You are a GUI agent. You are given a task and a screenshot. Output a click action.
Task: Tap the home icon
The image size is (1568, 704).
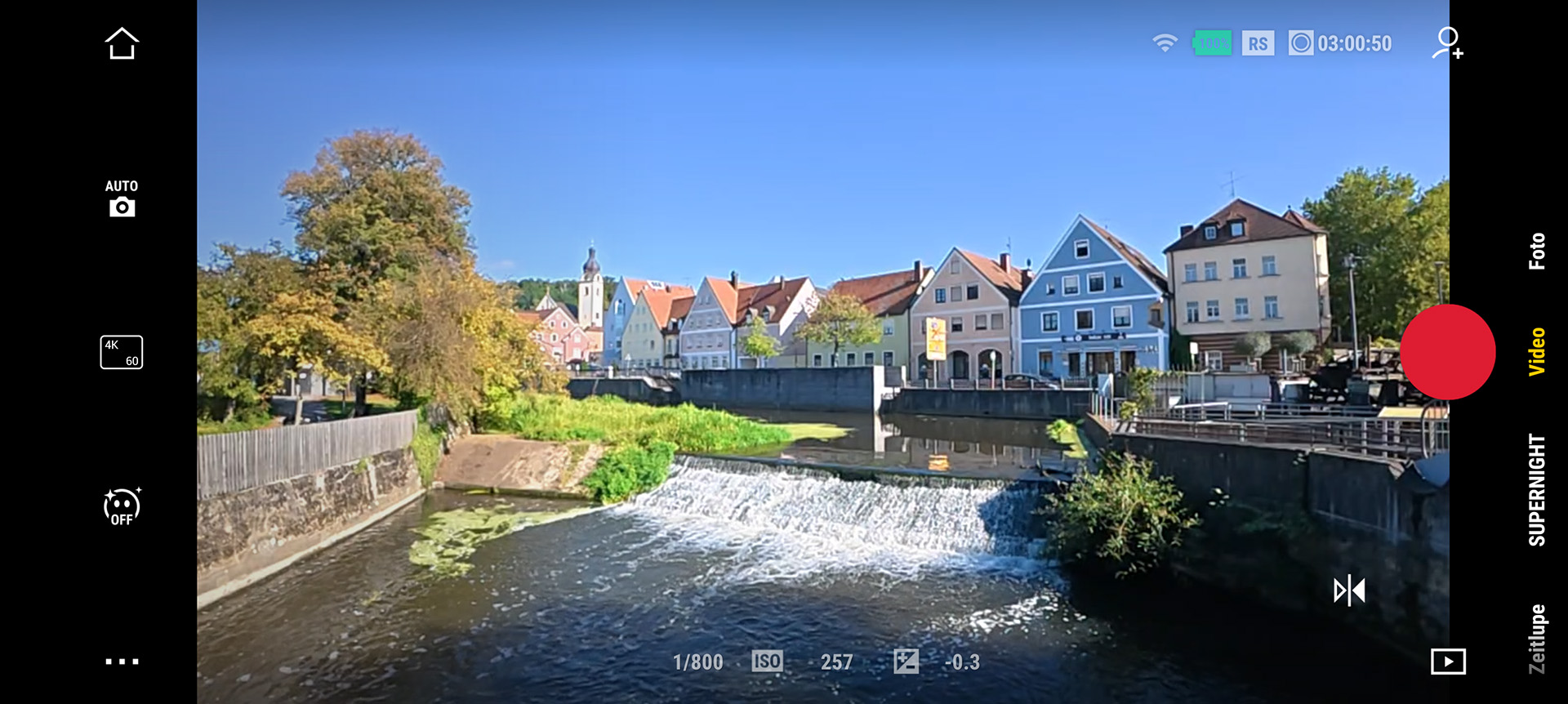122,44
